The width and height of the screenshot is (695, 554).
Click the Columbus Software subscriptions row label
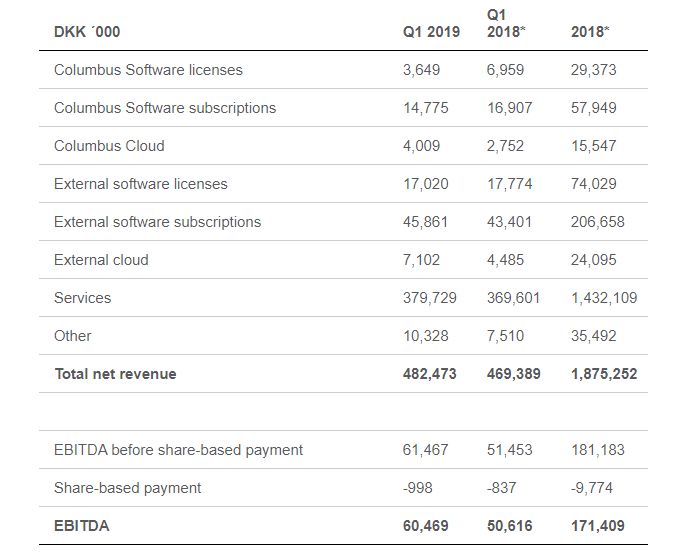(x=165, y=108)
